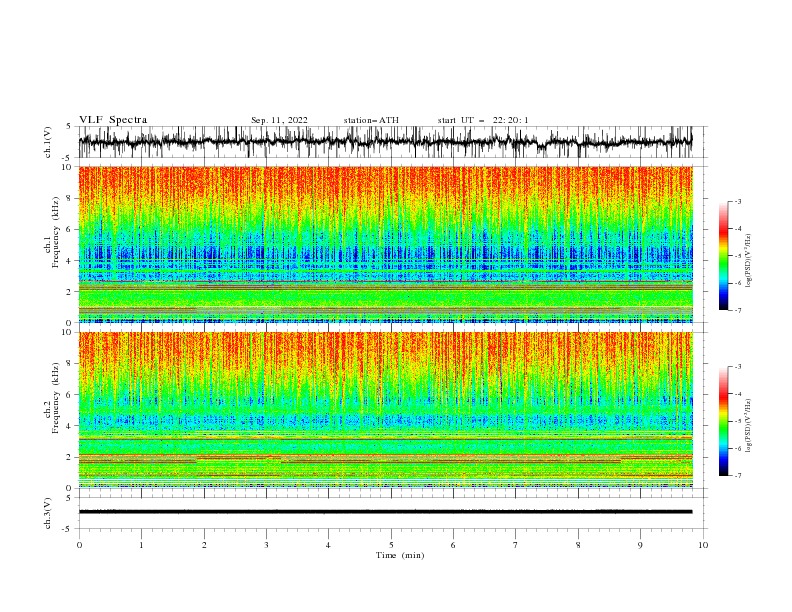Click "4" kHz tick on ch.2 frequency axis
Screen dimensions: 792x612
70,426
